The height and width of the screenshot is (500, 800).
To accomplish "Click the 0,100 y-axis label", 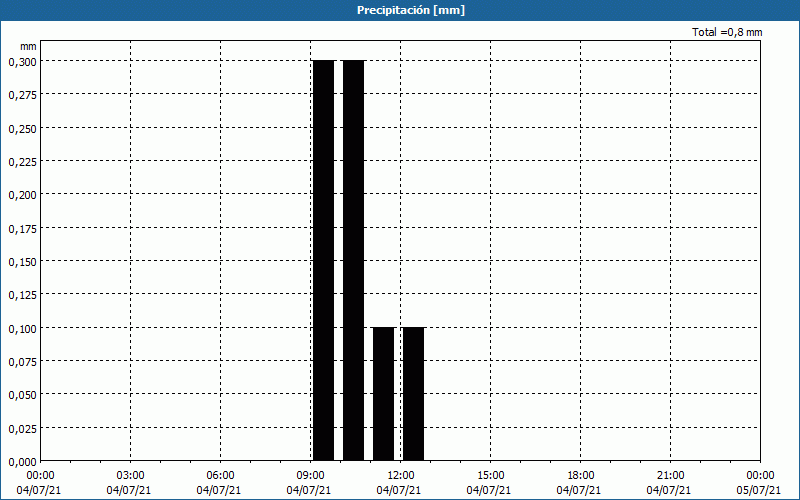I will [22, 329].
